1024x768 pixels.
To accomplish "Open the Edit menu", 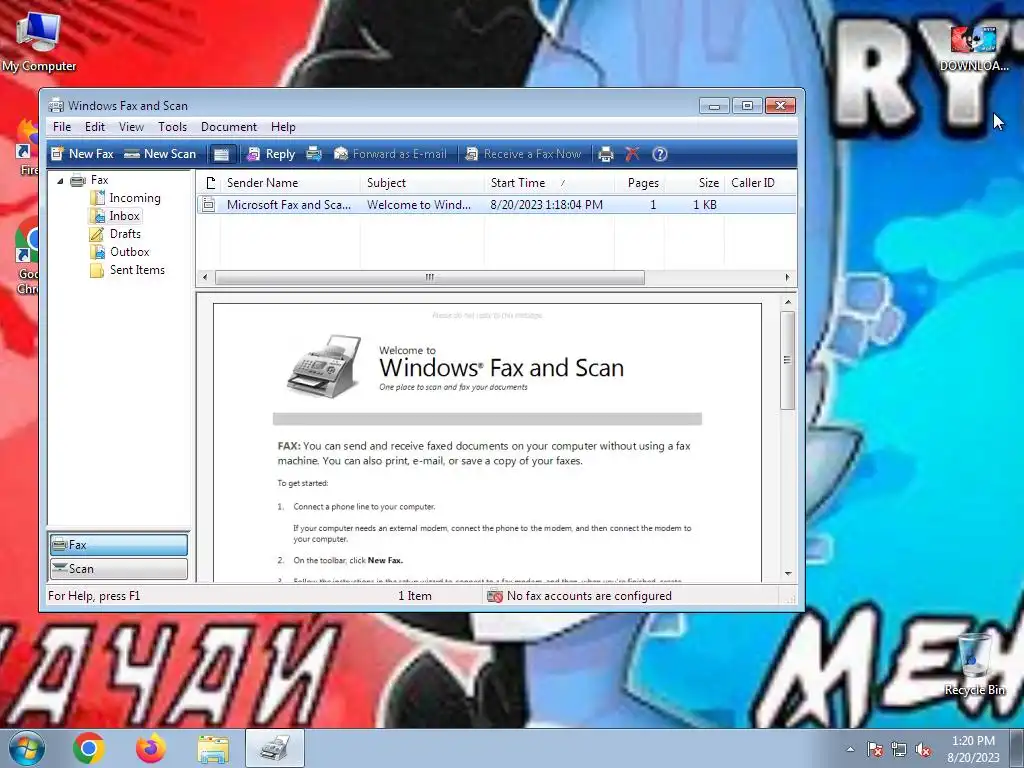I will point(95,127).
